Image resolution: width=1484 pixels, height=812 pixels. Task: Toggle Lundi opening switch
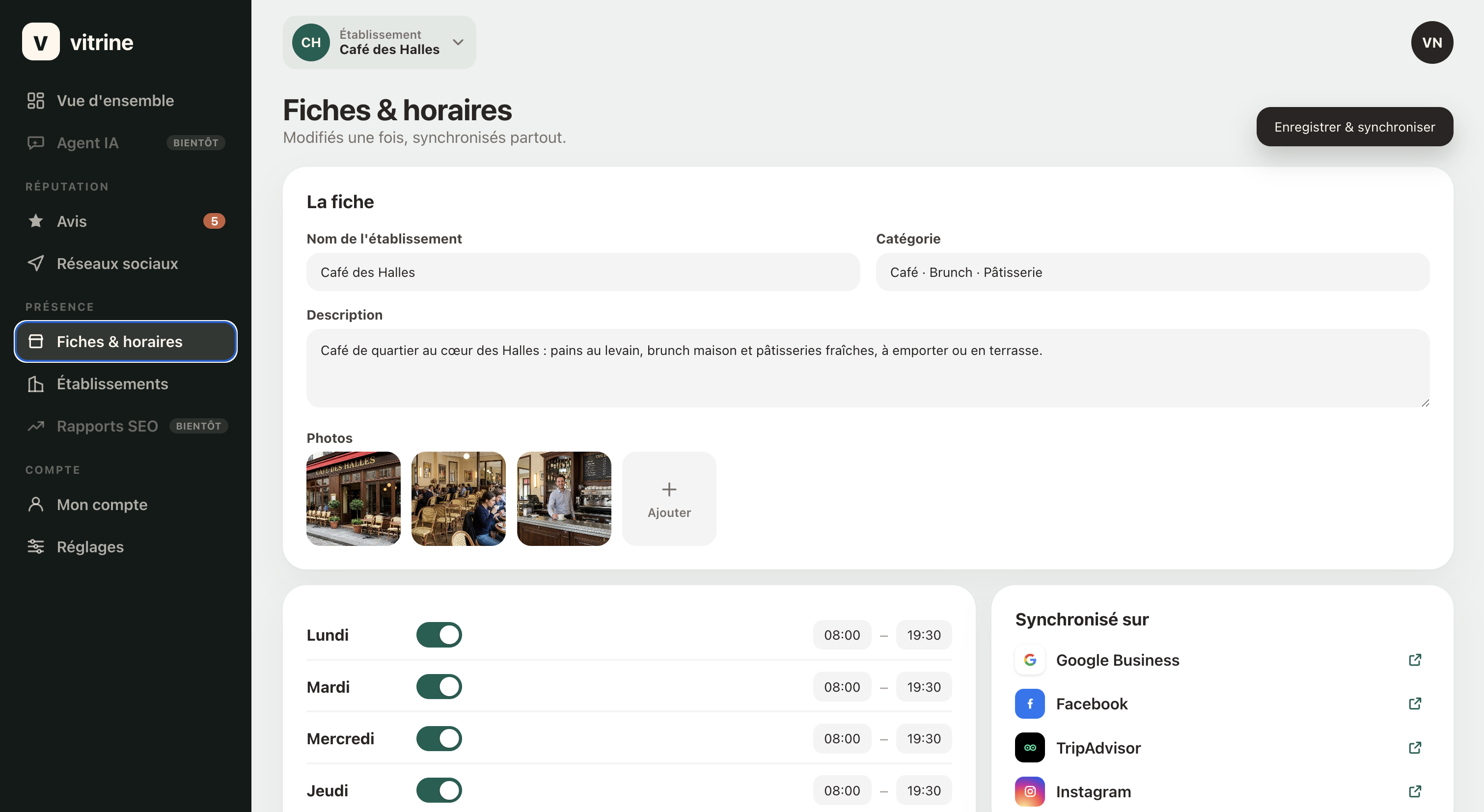439,635
